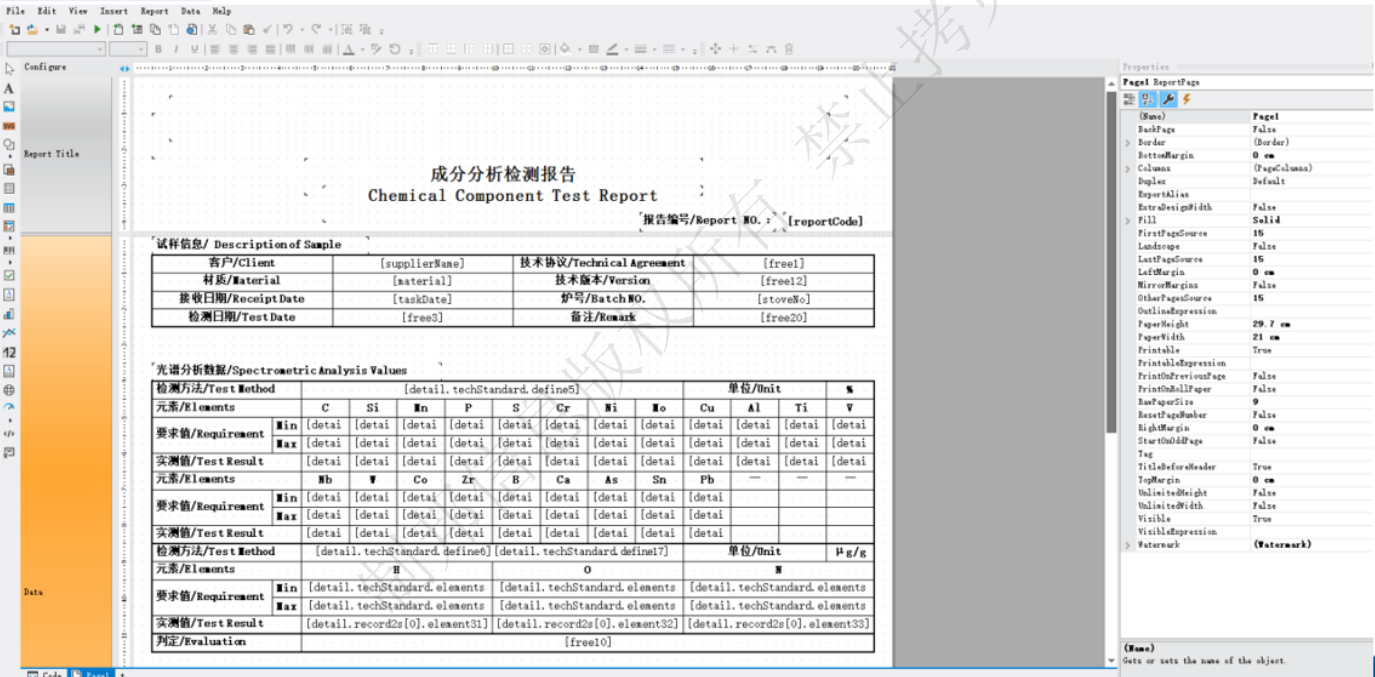This screenshot has width=1375, height=677.
Task: Select the Text object tool
Action: click(9, 89)
